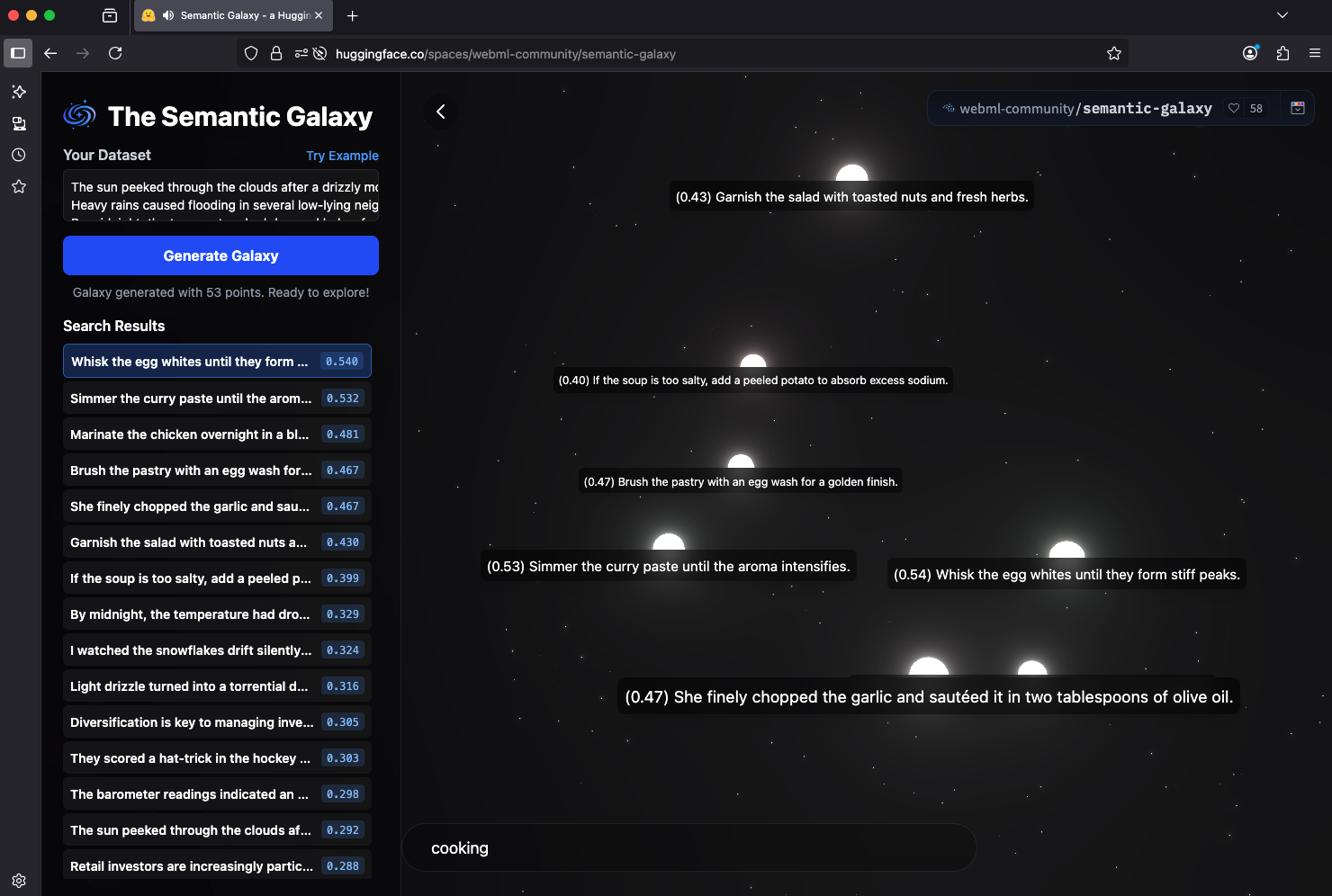This screenshot has width=1332, height=896.
Task: Click the galaxy point labeled 'Simmer the curry paste'
Action: tap(668, 545)
